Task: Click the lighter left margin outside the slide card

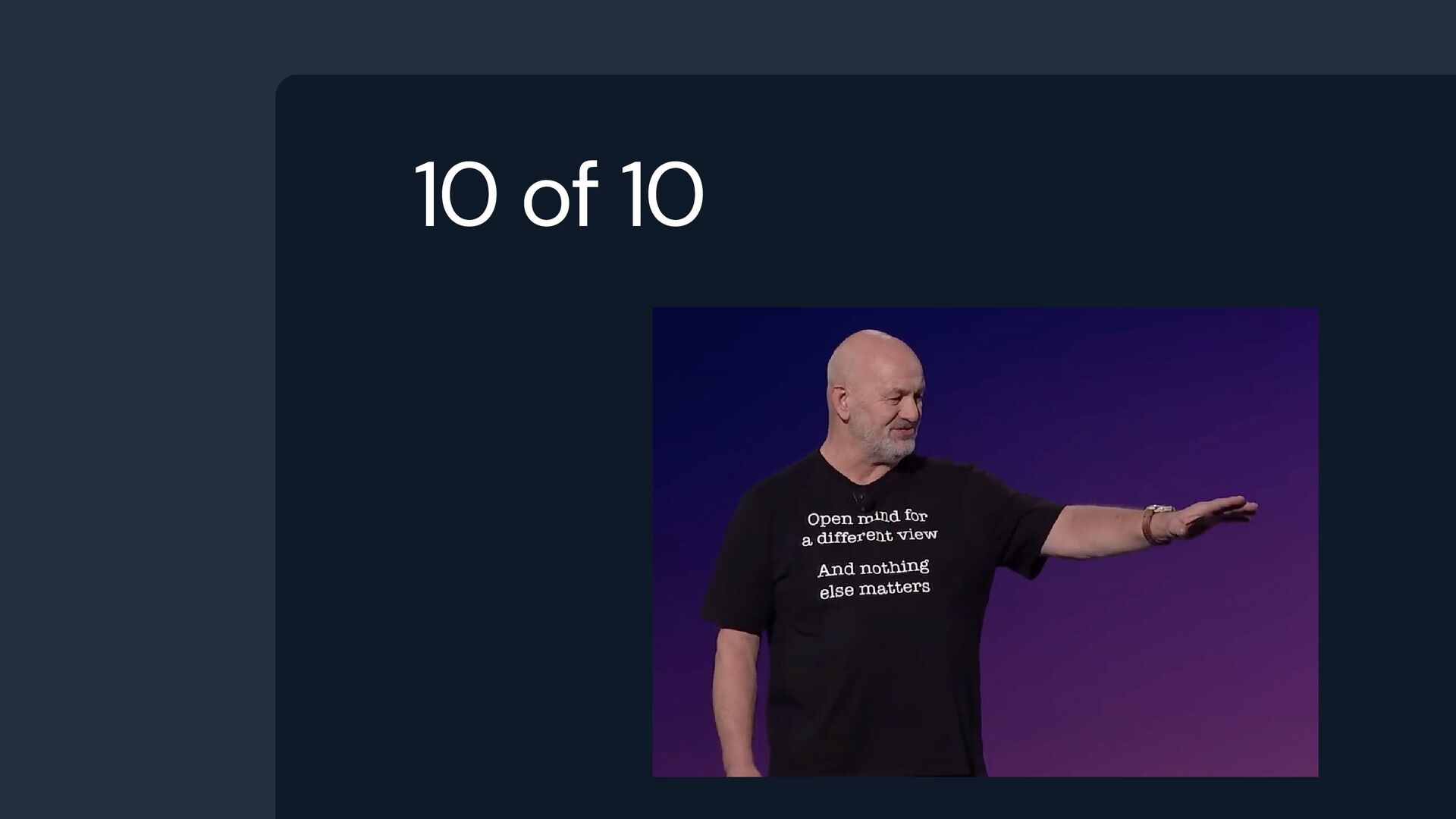Action: click(x=136, y=455)
